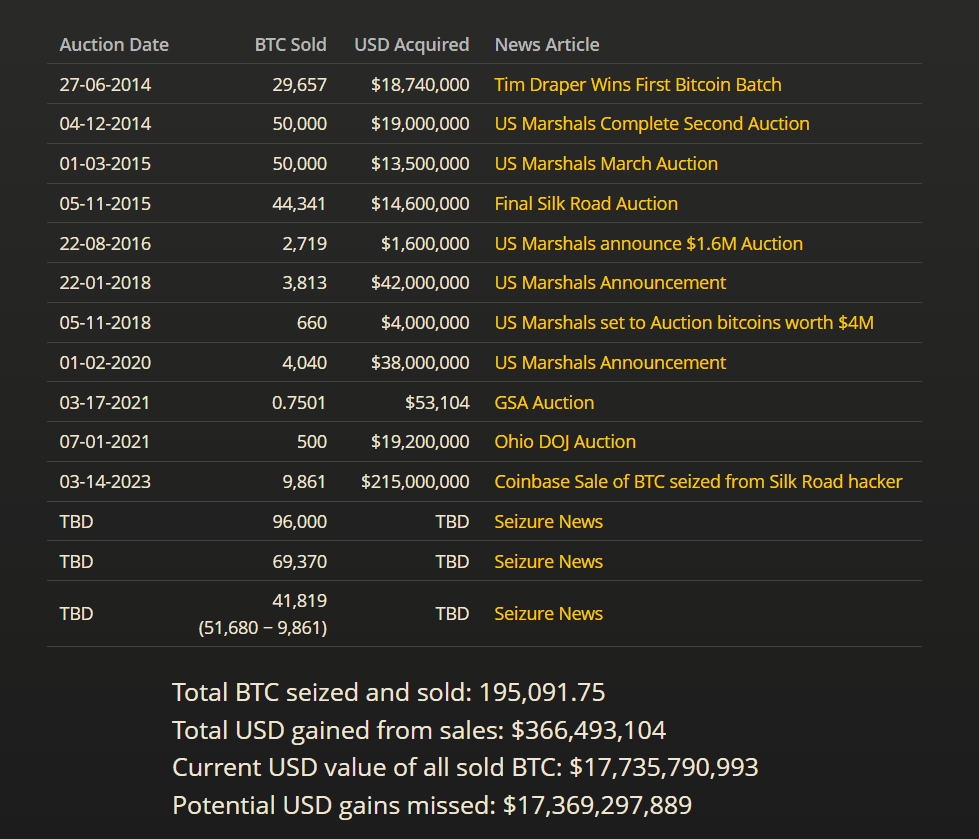This screenshot has height=839, width=979.
Task: Follow the Final Silk Road Auction link
Action: 585,204
